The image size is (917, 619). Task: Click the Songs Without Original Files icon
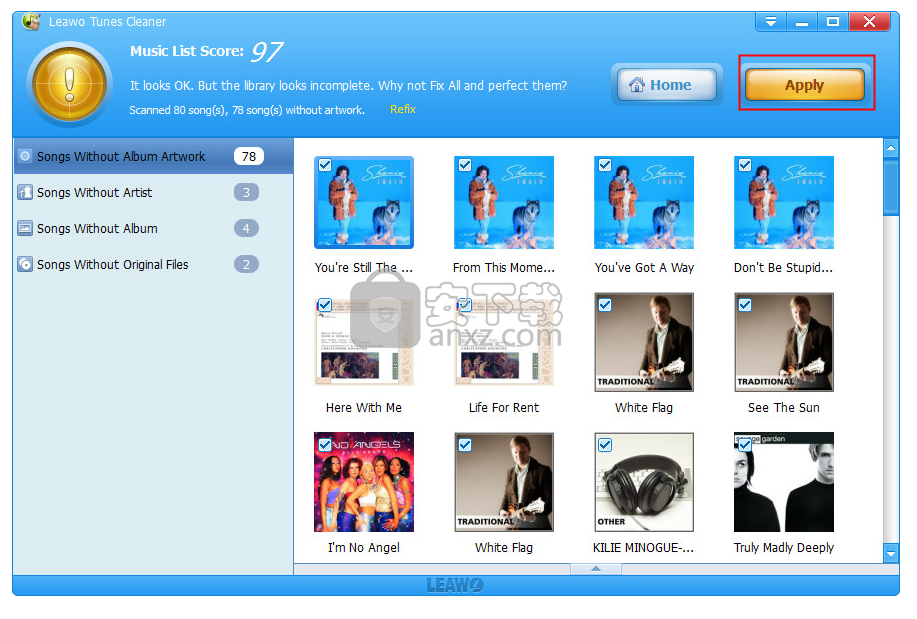click(25, 264)
